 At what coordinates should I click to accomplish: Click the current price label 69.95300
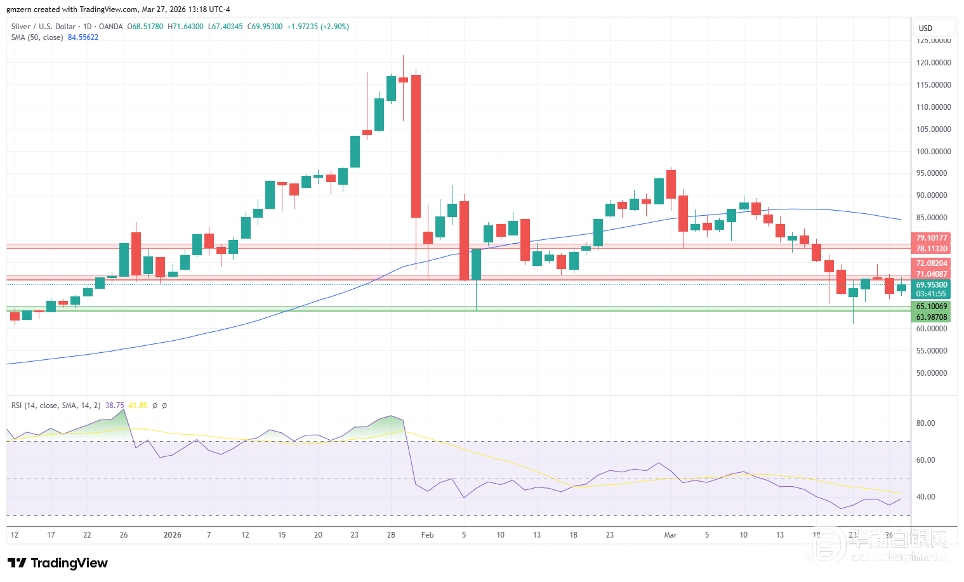932,285
